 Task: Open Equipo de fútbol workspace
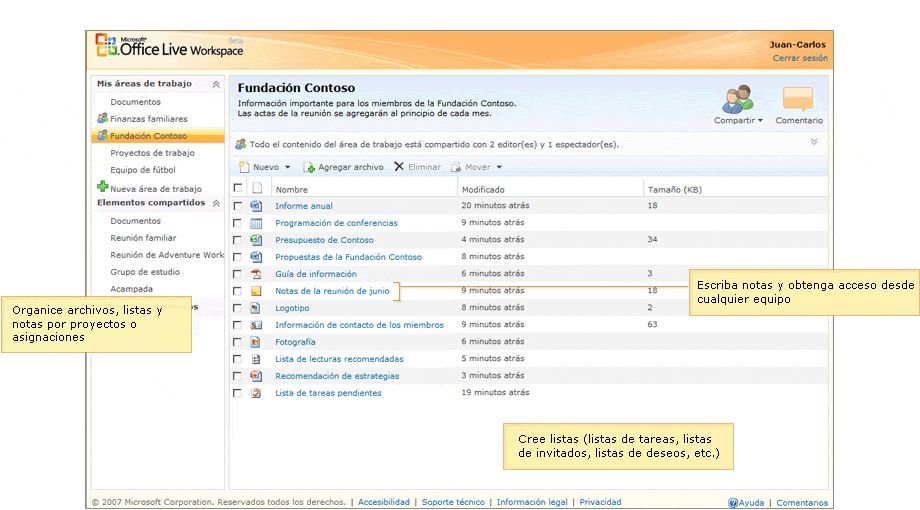[143, 170]
